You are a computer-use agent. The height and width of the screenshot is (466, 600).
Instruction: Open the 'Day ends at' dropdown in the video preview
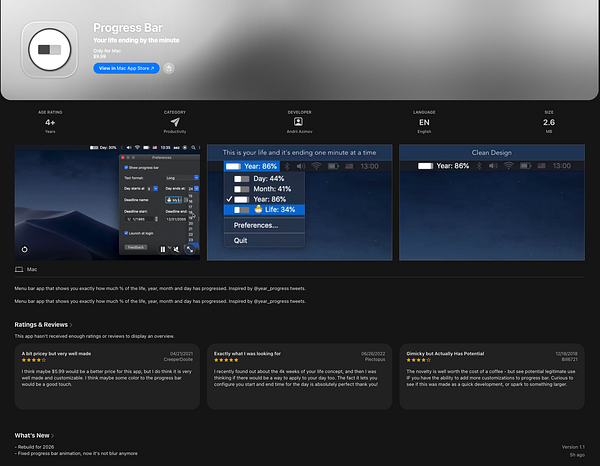[x=193, y=189]
